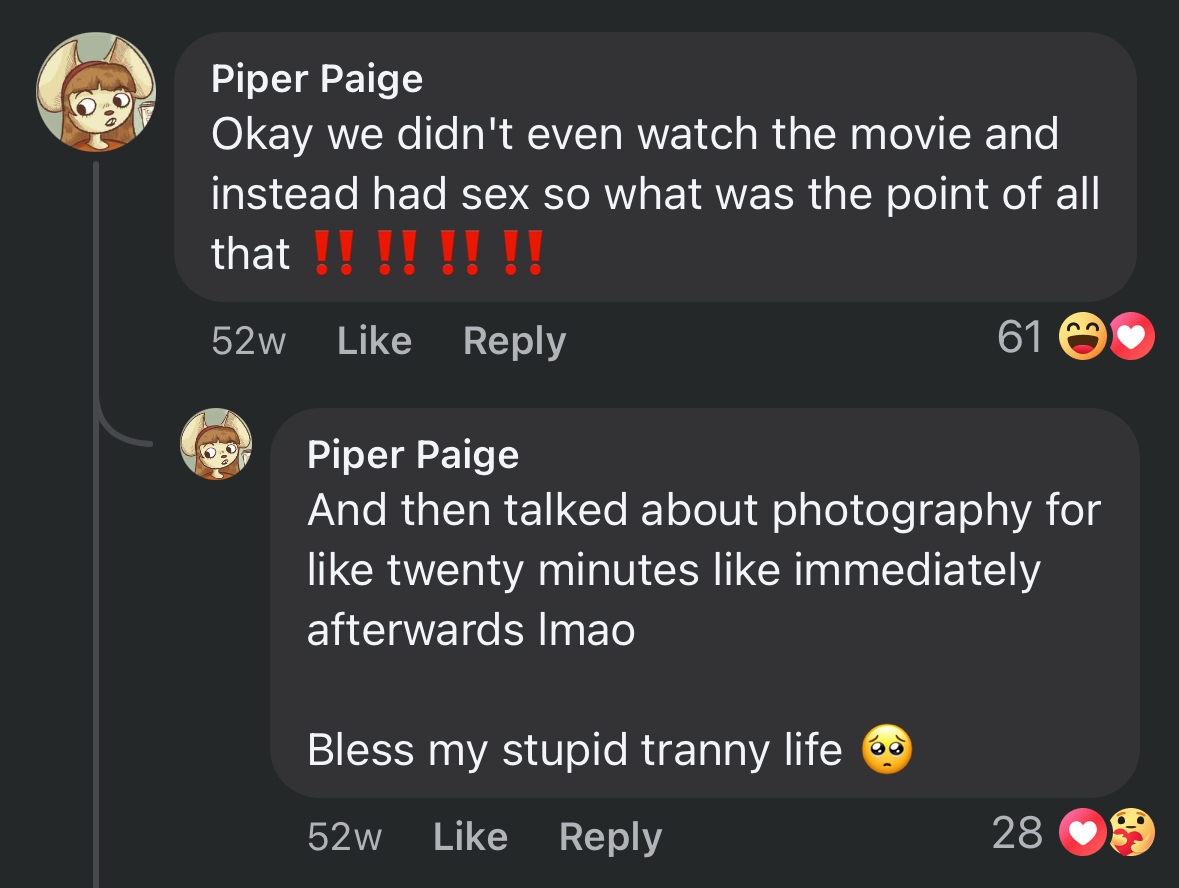This screenshot has width=1179, height=888.
Task: Open the small Piper Paige avatar on the nested reply
Action: pos(216,444)
